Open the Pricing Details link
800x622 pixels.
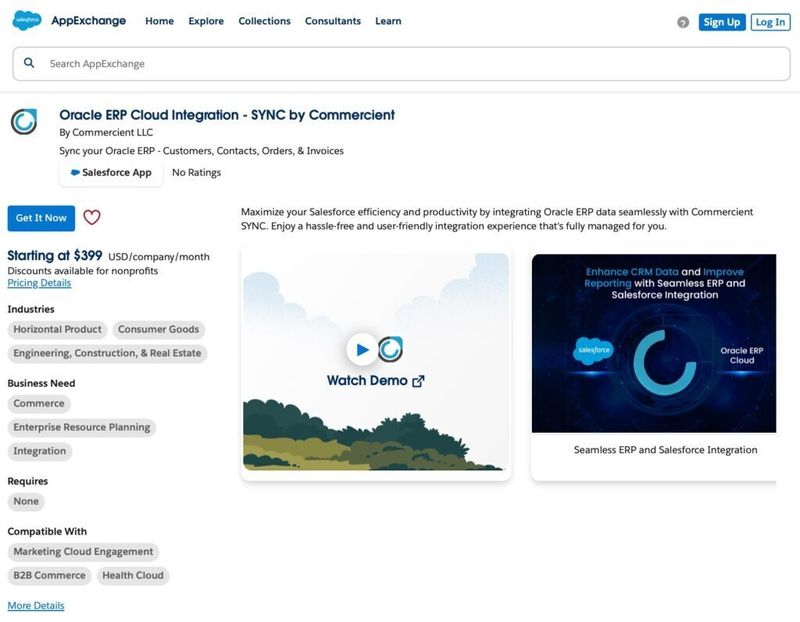tap(39, 283)
